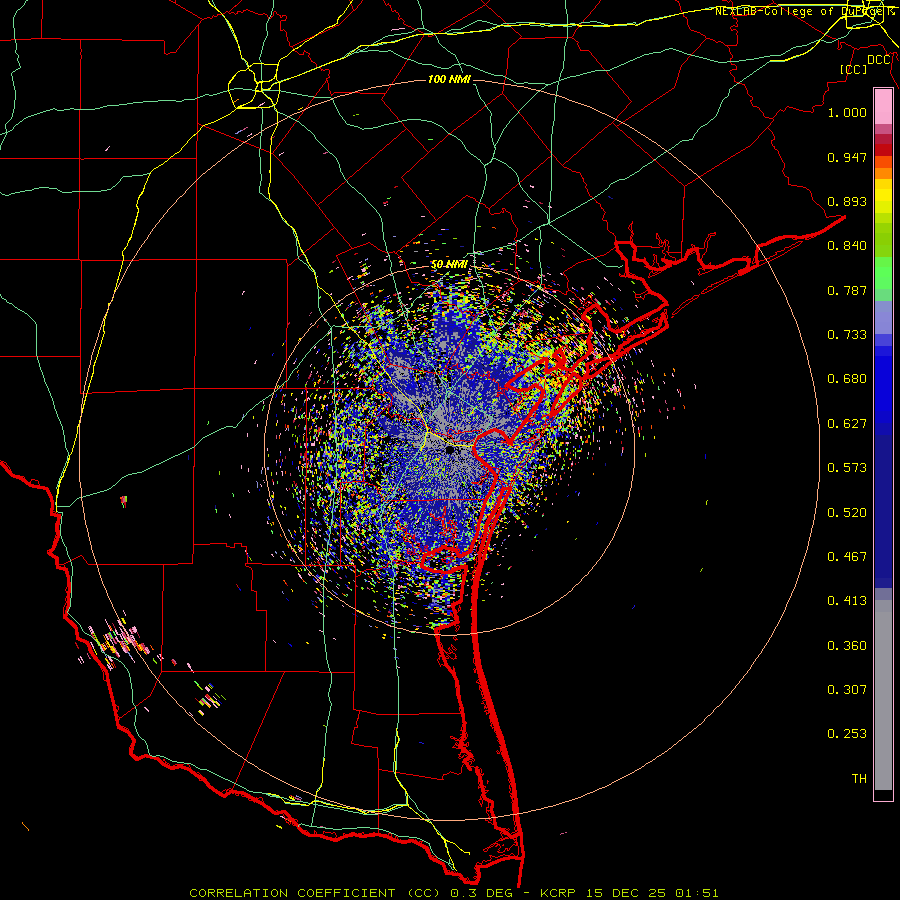900x900 pixels.
Task: Select the 0.360 scale value
Action: pos(847,646)
